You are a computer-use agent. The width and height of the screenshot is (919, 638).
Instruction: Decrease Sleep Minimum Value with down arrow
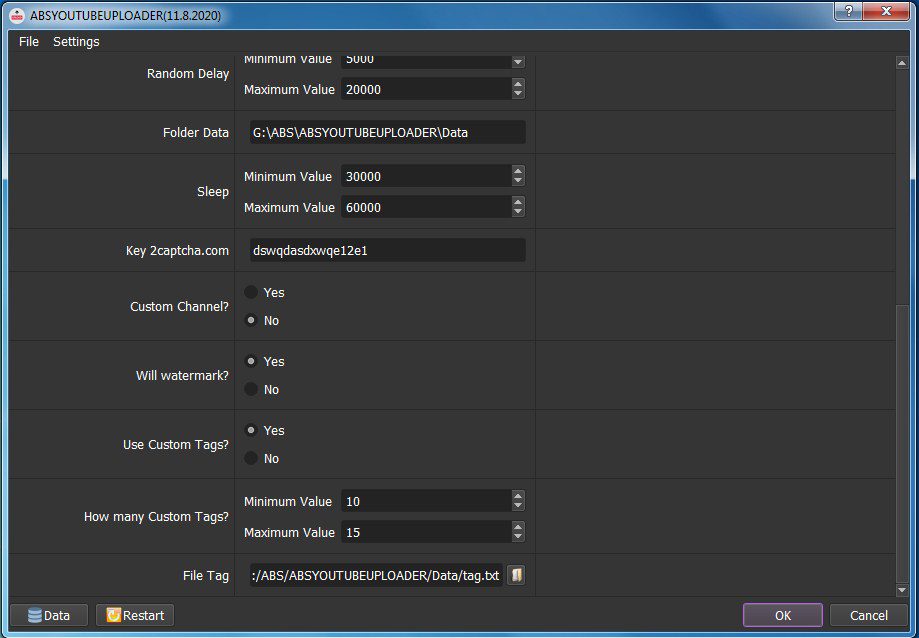[x=518, y=181]
